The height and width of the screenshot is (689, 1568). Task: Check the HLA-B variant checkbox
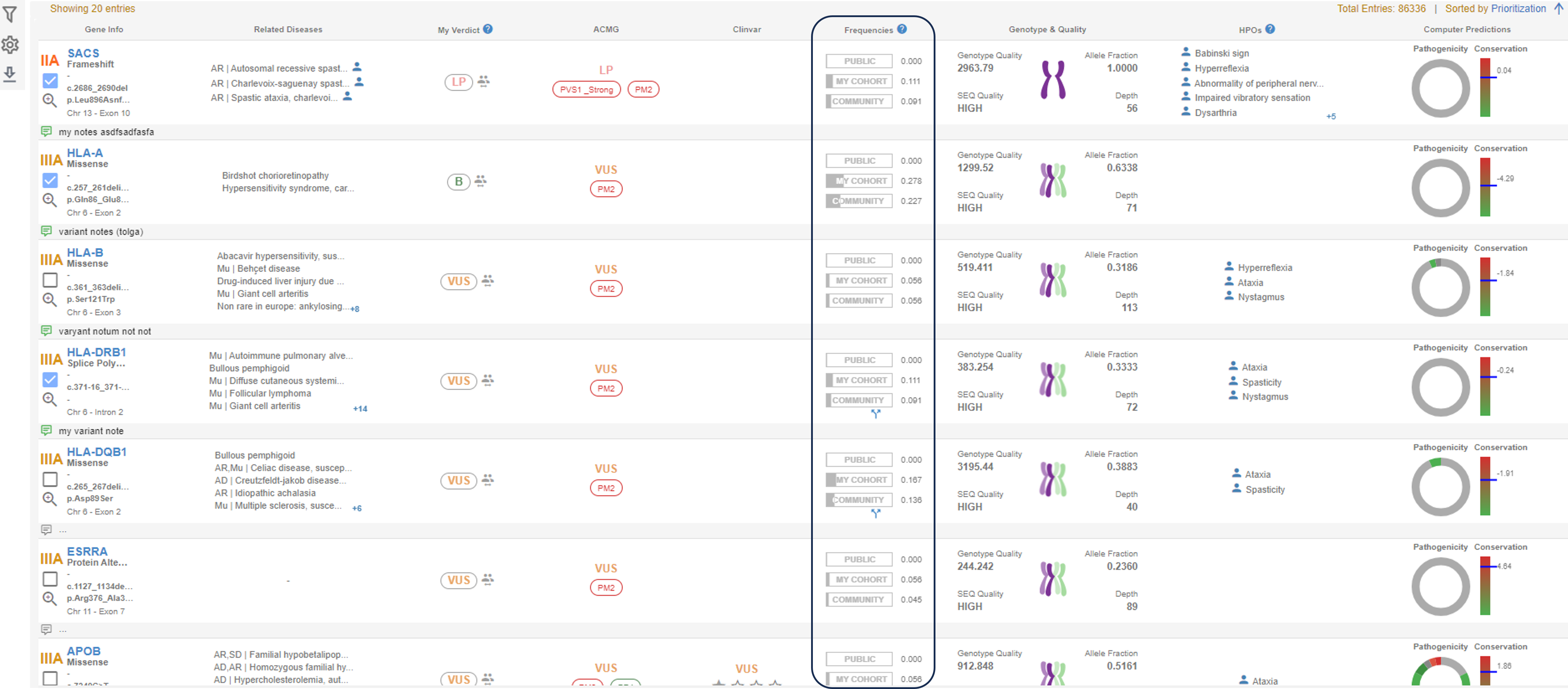[x=51, y=280]
